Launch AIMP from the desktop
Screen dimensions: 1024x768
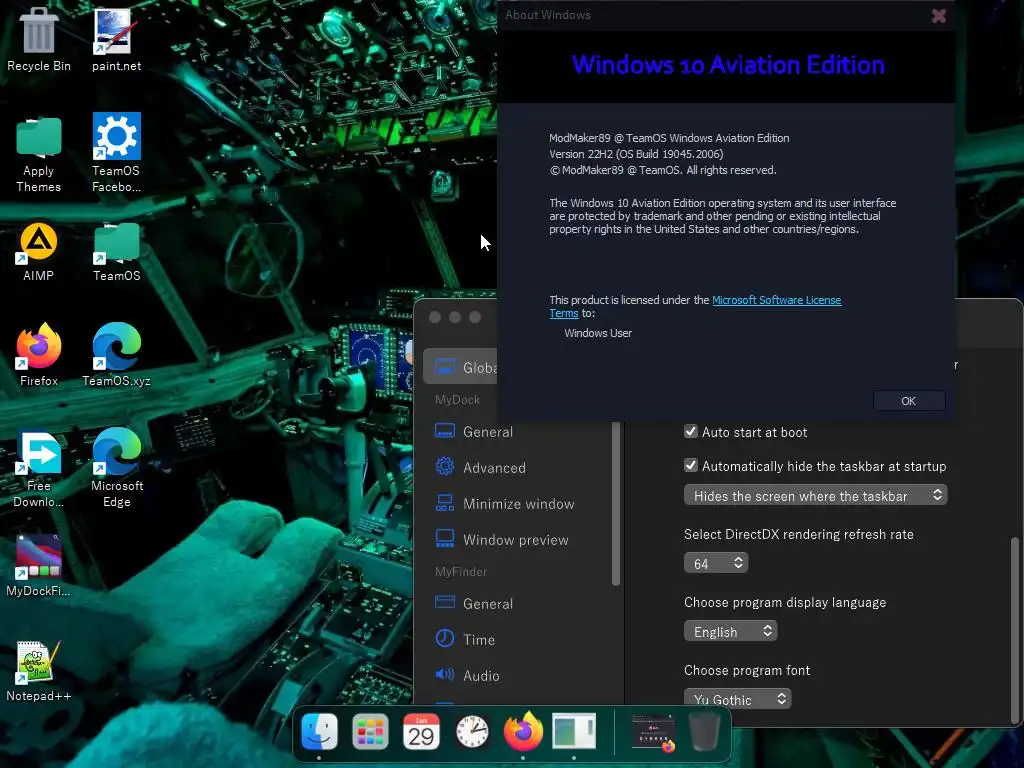39,252
